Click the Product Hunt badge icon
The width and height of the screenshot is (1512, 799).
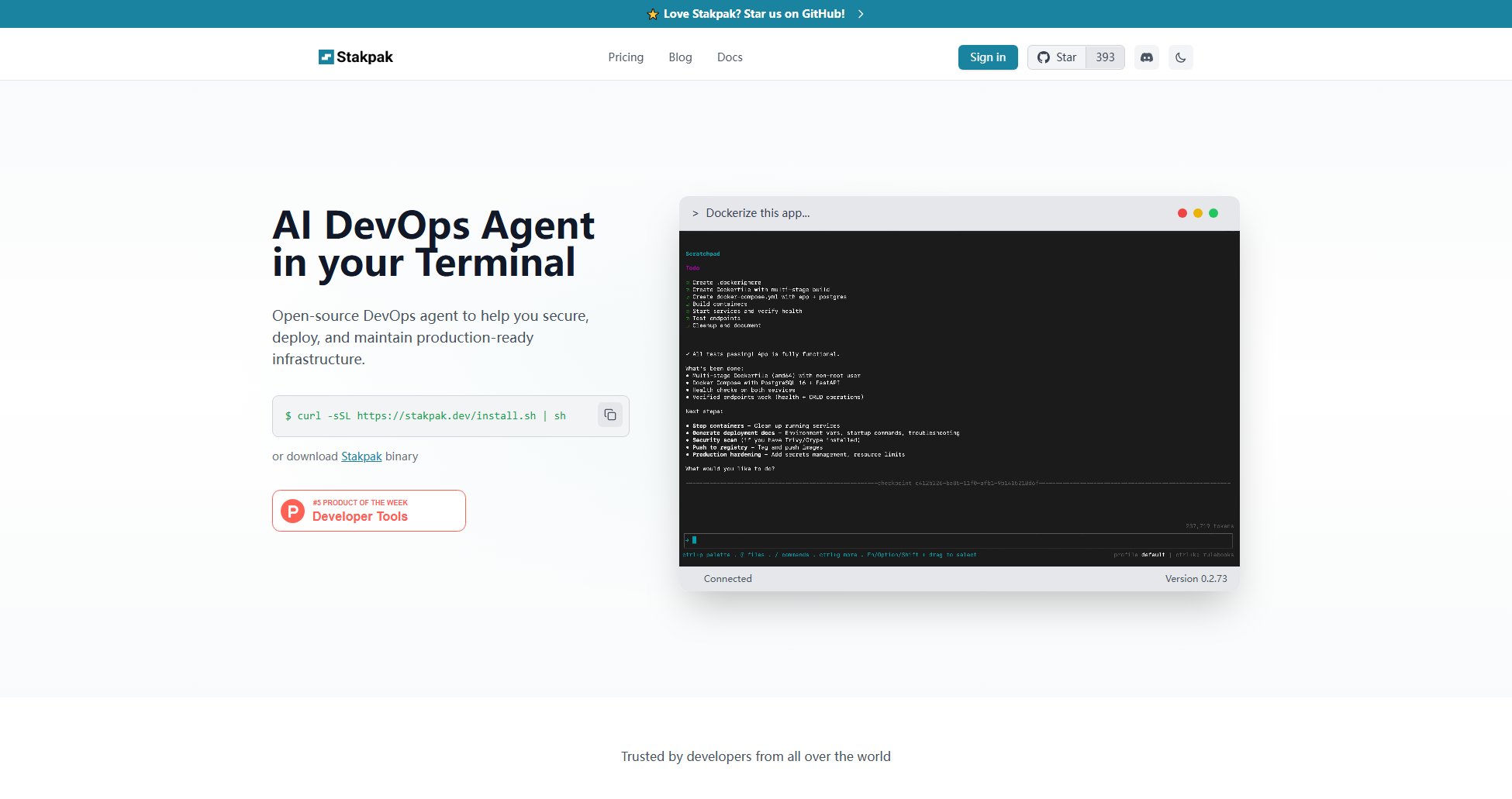[x=292, y=511]
